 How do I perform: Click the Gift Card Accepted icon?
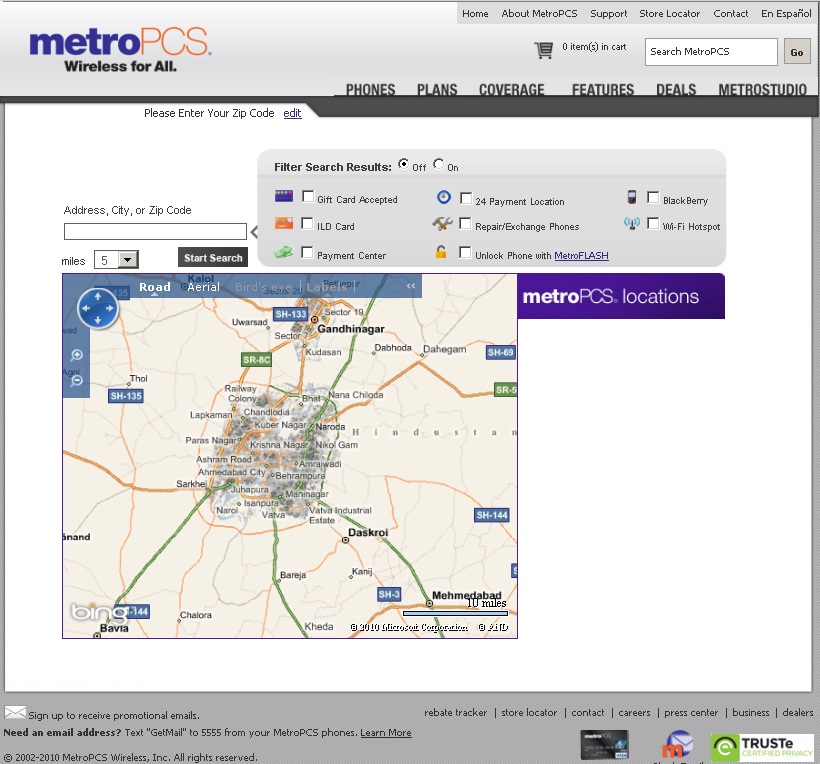click(x=284, y=196)
